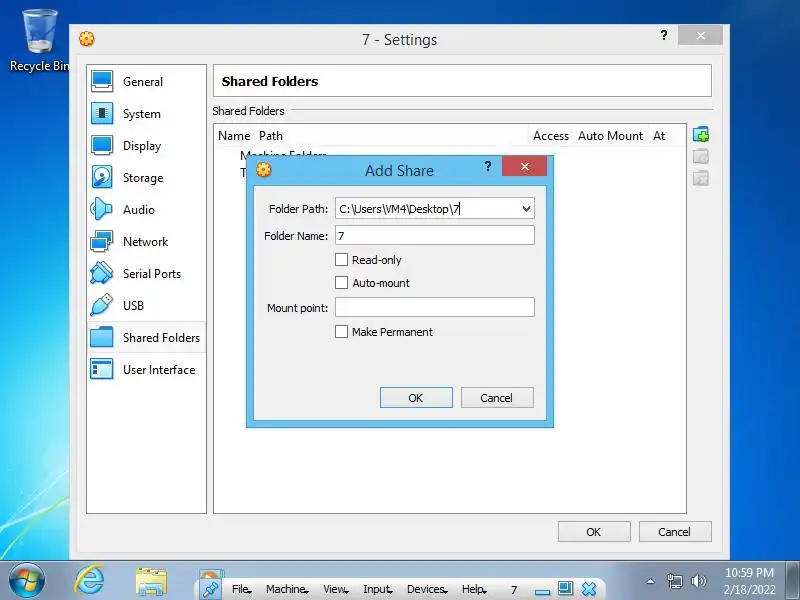Open the Devices menu on the VM toolbar
Image resolution: width=800 pixels, height=600 pixels.
click(x=427, y=589)
